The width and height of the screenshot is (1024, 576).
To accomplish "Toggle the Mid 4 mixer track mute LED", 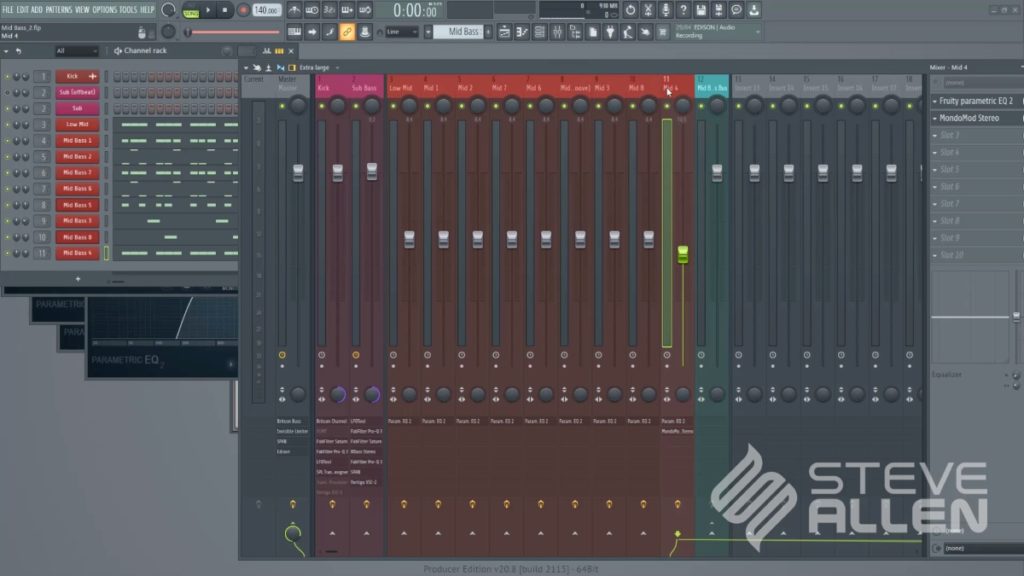I will pos(667,106).
